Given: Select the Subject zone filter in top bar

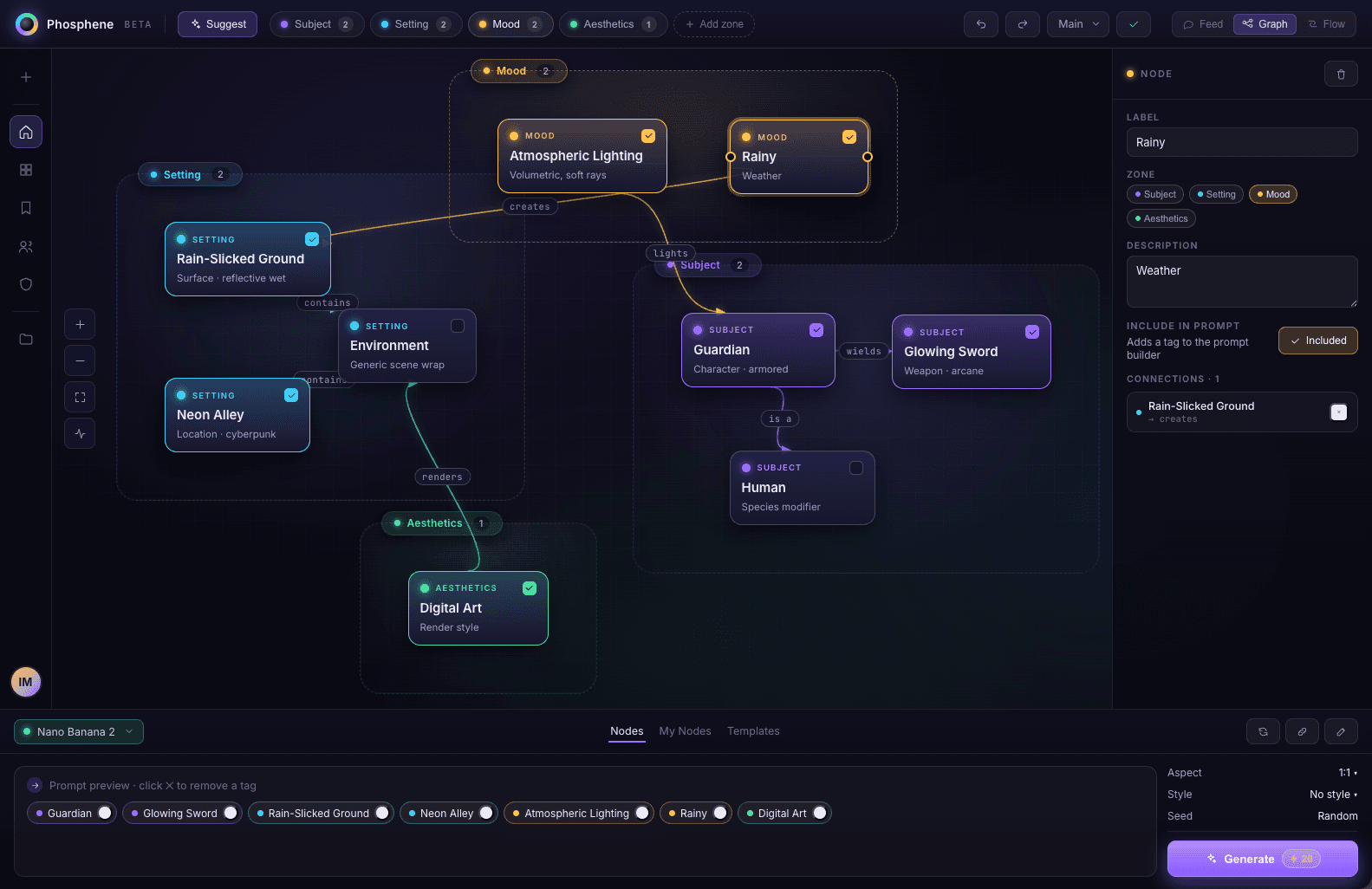Looking at the screenshot, I should click(316, 24).
